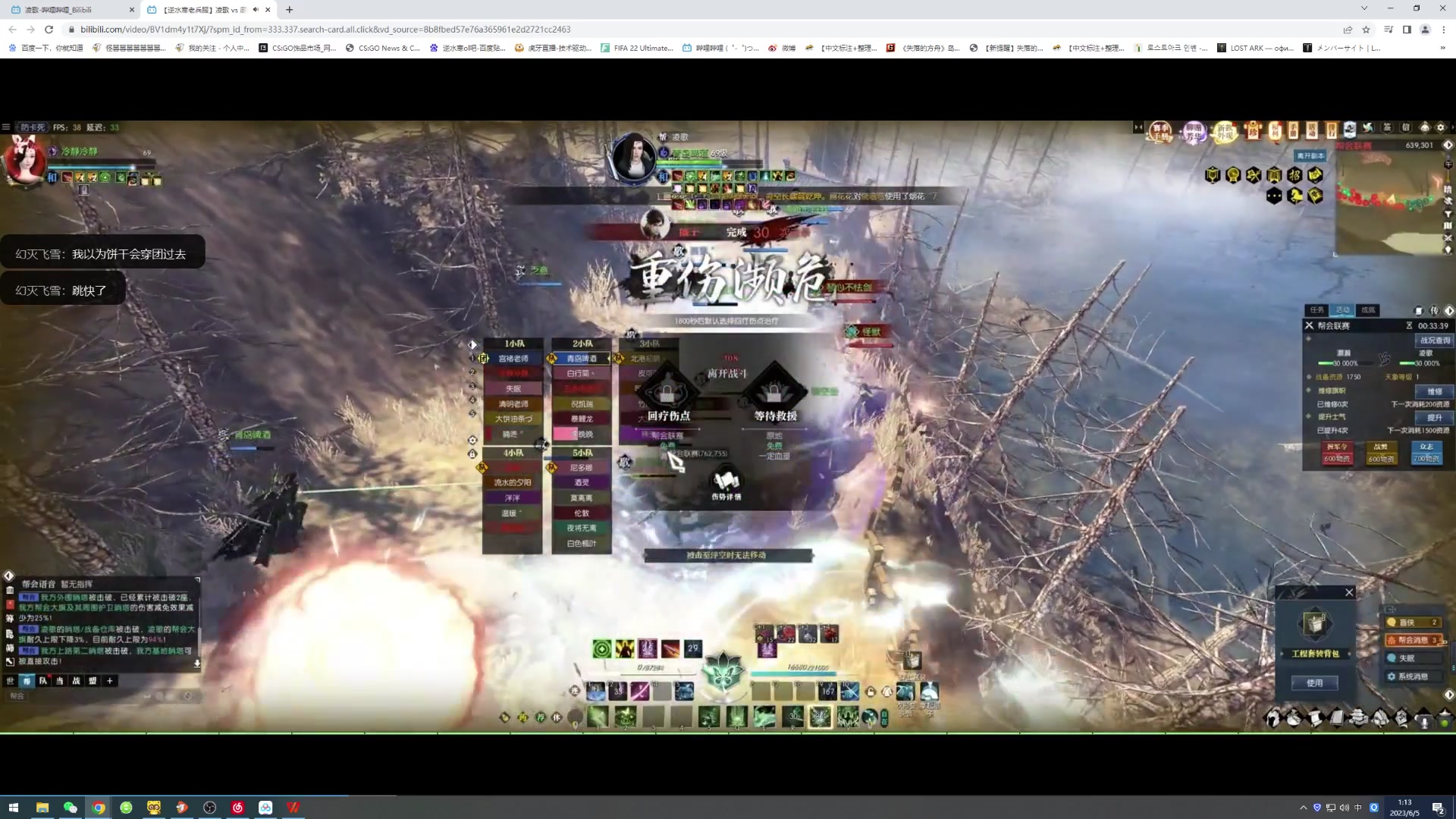
Task: Toggle the browser side panel
Action: 1407,30
